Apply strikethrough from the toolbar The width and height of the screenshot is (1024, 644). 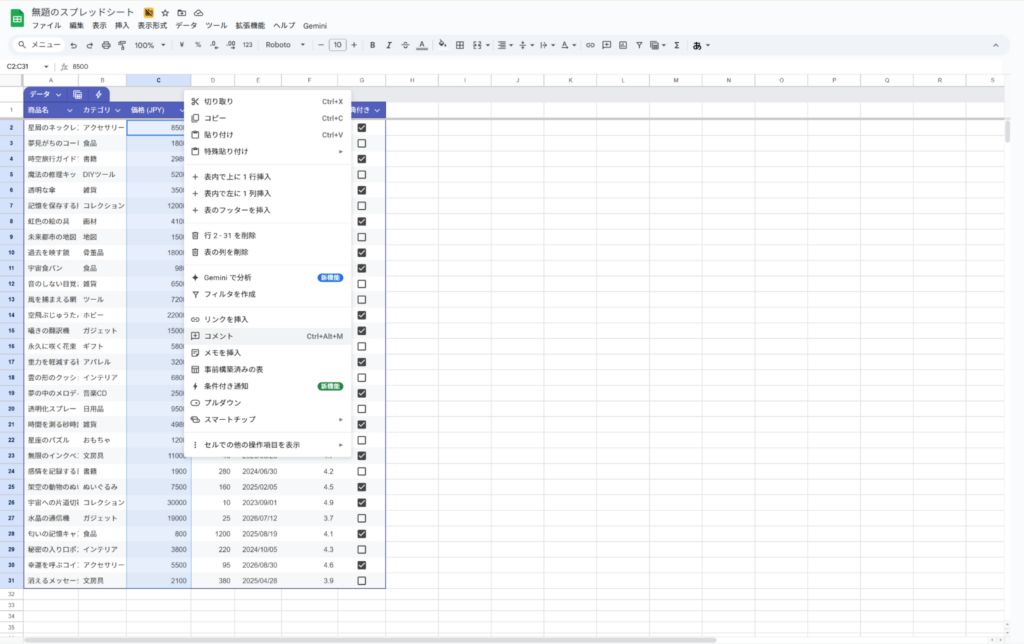click(407, 45)
